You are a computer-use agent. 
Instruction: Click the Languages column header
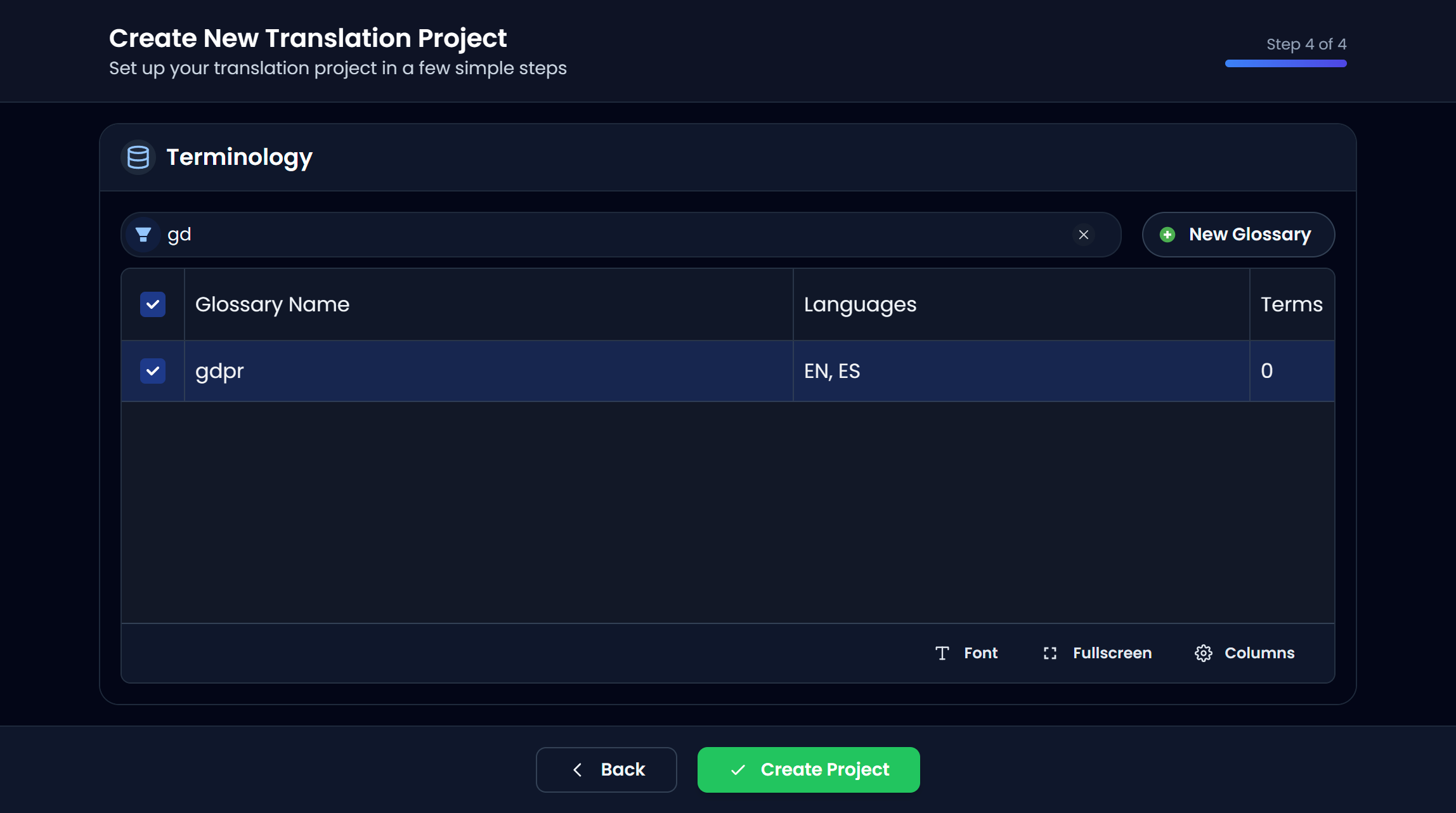[x=860, y=304]
